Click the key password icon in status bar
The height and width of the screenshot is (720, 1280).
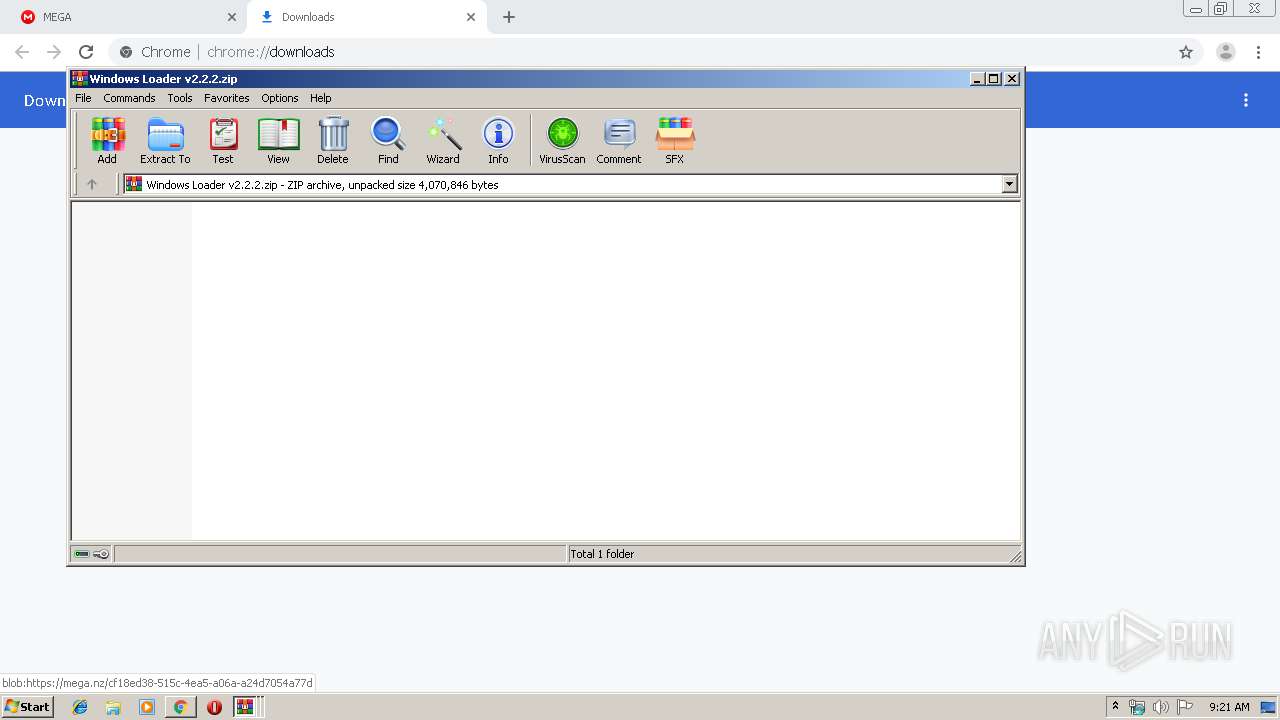[101, 554]
